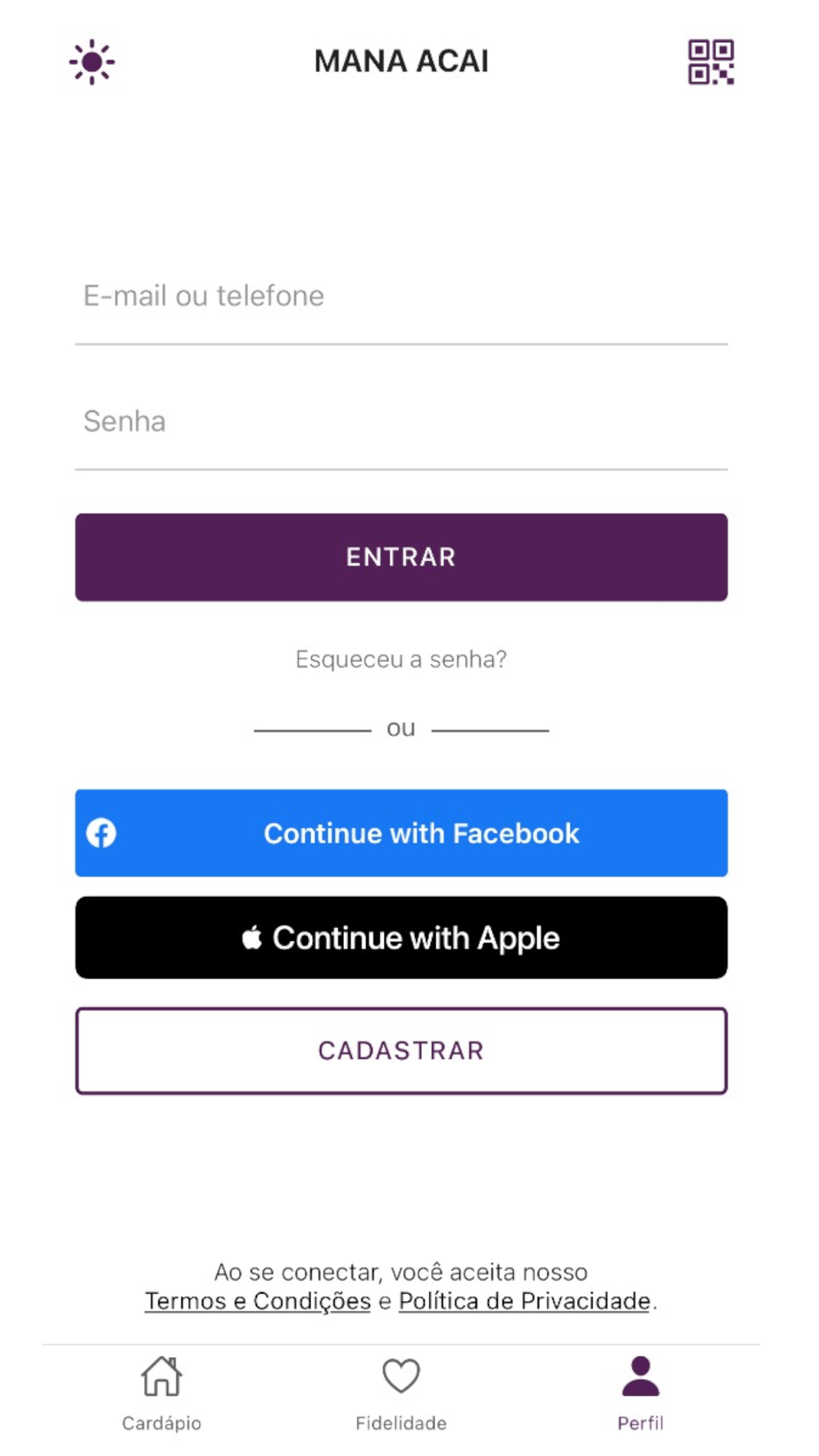This screenshot has width=819, height=1456.
Task: Select the Perfil tab label
Action: 640,1423
